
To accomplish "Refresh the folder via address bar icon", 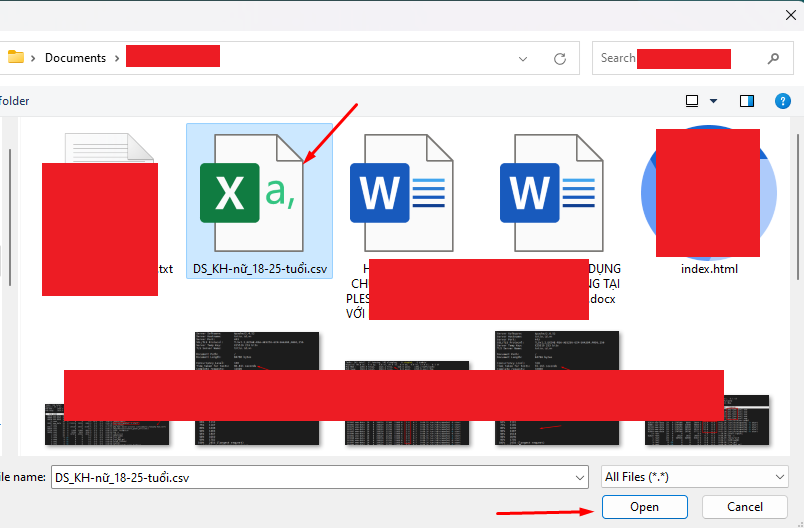I will [x=560, y=58].
